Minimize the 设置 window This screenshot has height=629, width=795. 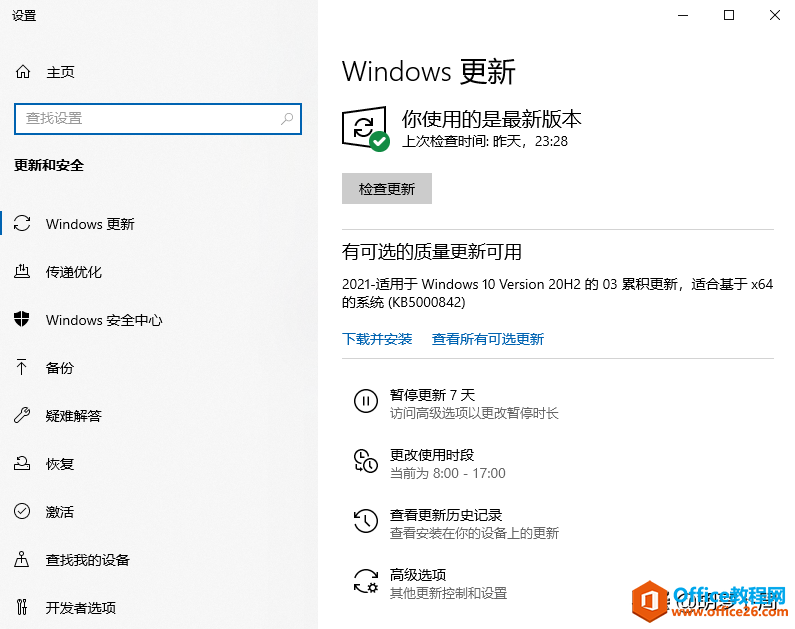tap(683, 15)
